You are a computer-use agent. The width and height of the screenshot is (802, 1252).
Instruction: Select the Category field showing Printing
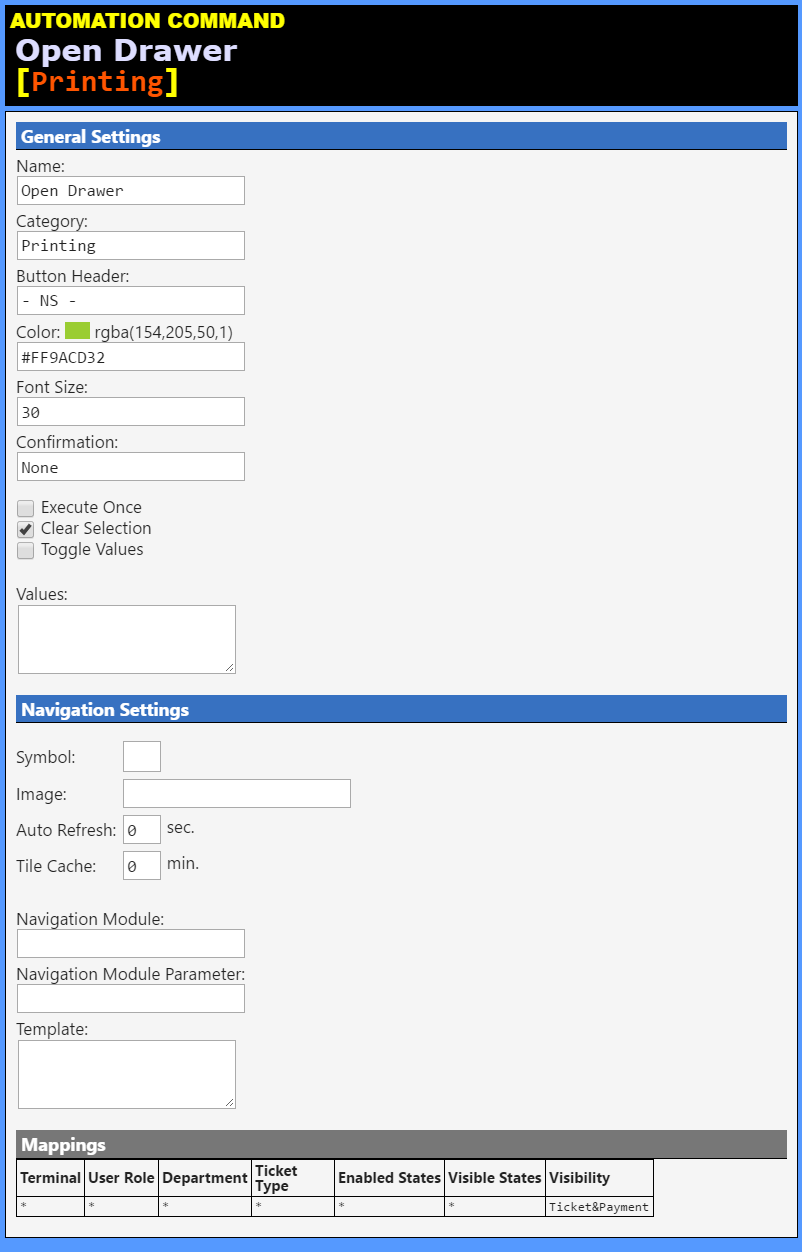click(130, 245)
